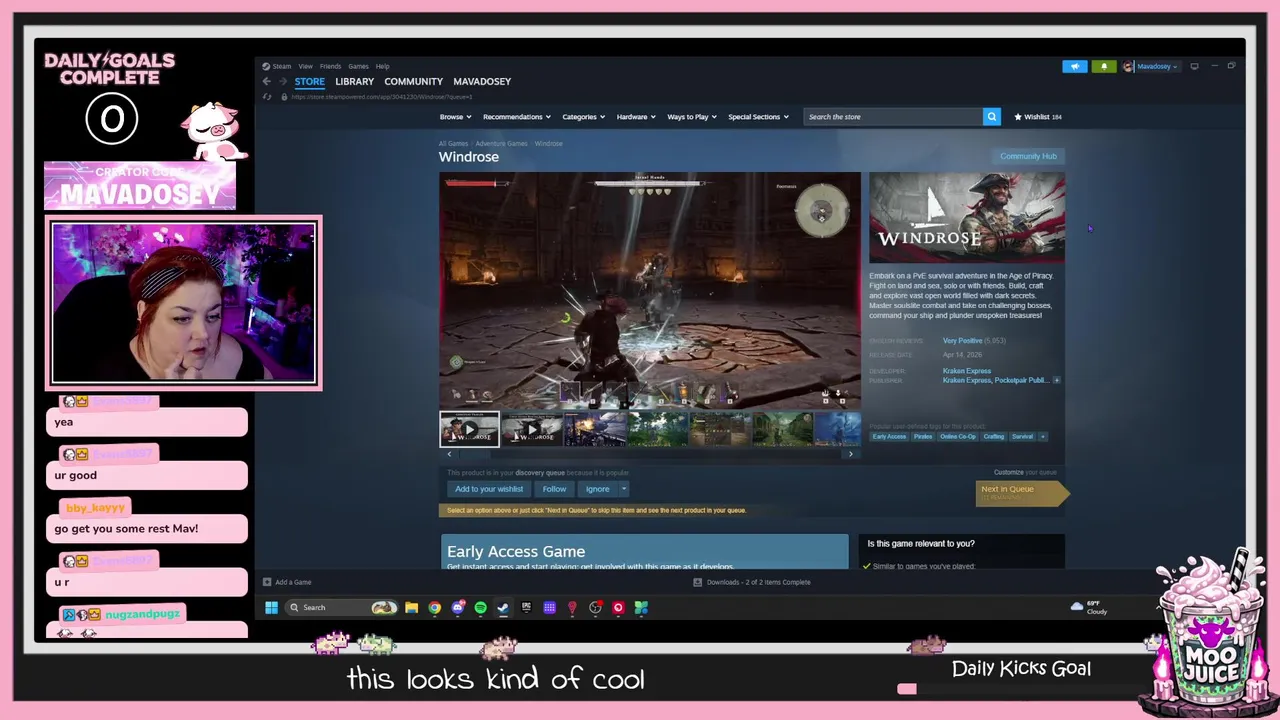This screenshot has height=720, width=1280.
Task: Open the Kraken Express developer link
Action: coord(966,371)
